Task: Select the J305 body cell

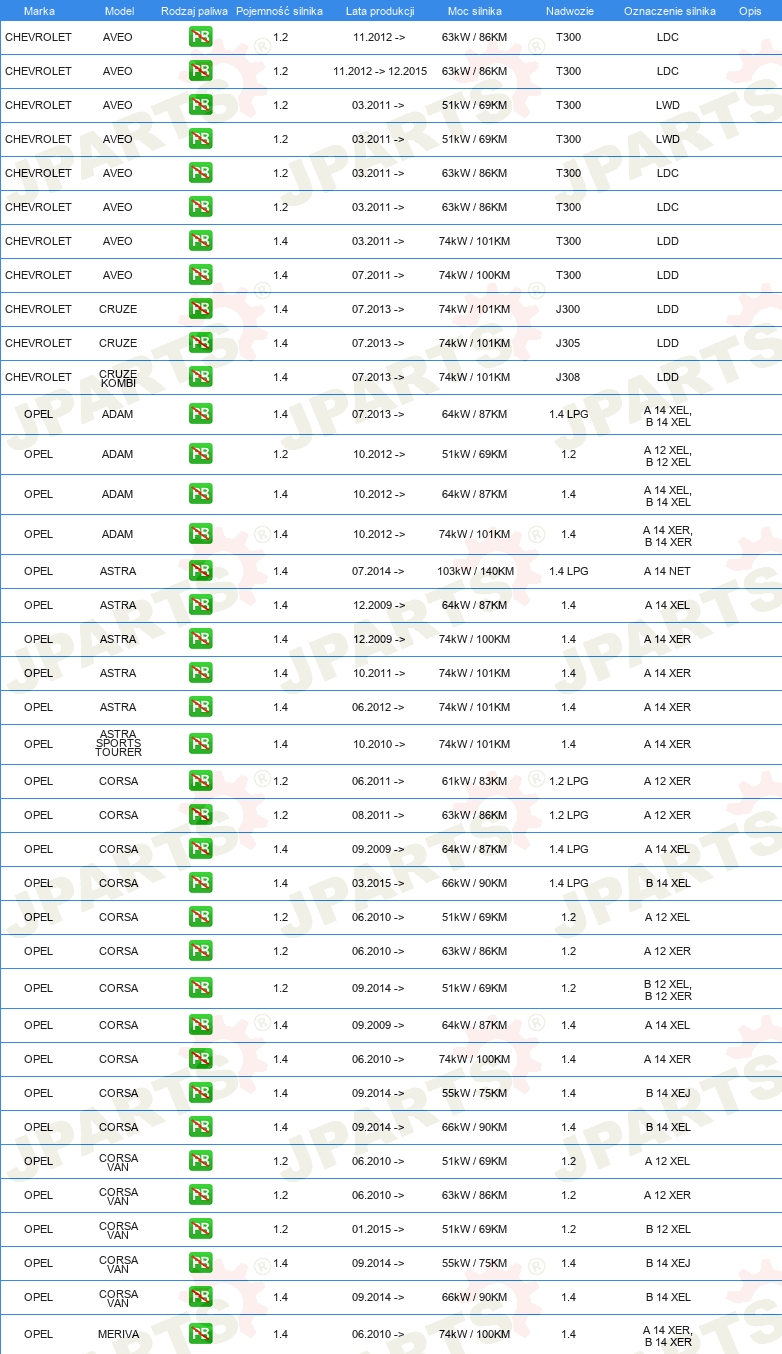Action: pos(568,343)
